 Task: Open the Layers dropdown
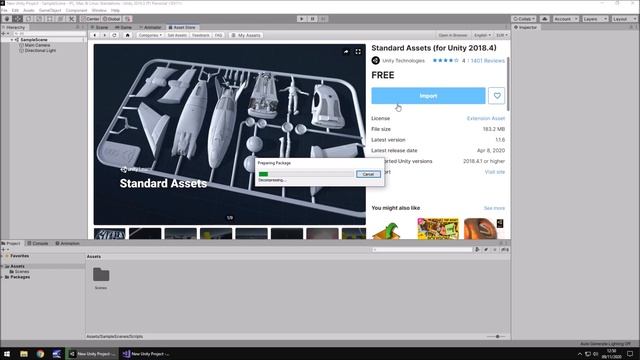[594, 19]
